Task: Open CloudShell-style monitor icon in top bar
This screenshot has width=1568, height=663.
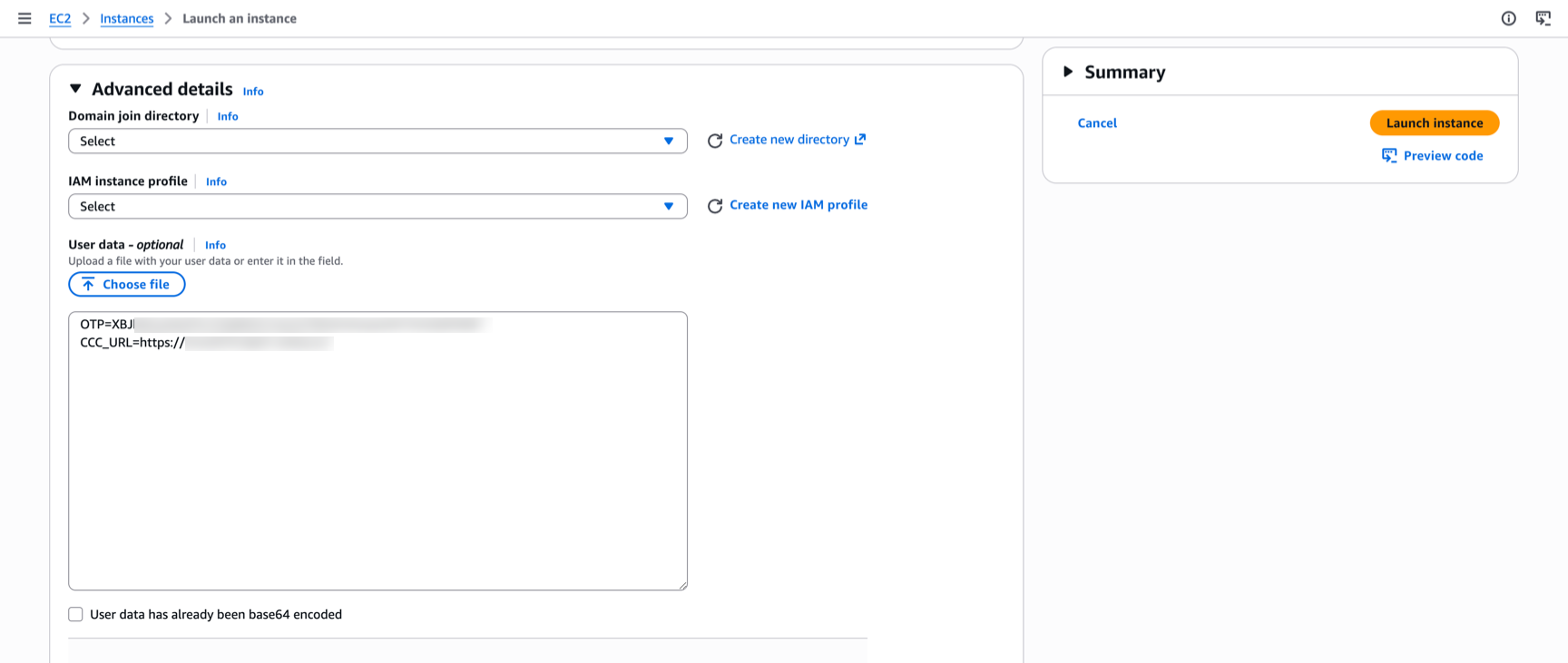Action: tap(1543, 18)
